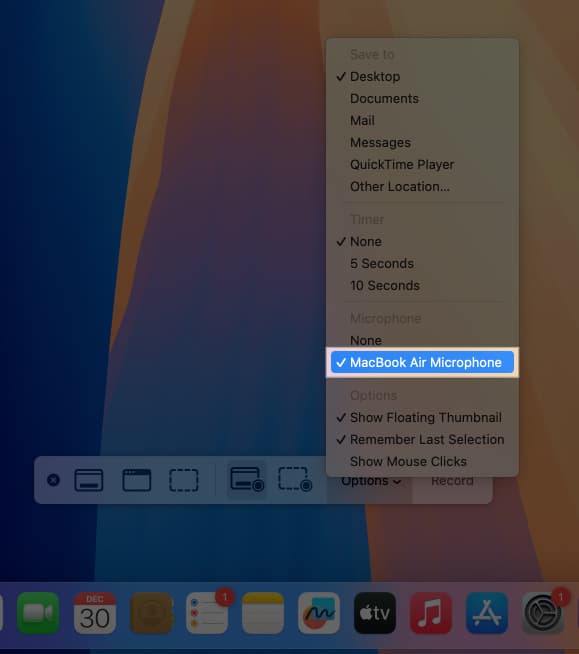The height and width of the screenshot is (654, 579).
Task: Set save destination to Mail
Action: (422, 121)
